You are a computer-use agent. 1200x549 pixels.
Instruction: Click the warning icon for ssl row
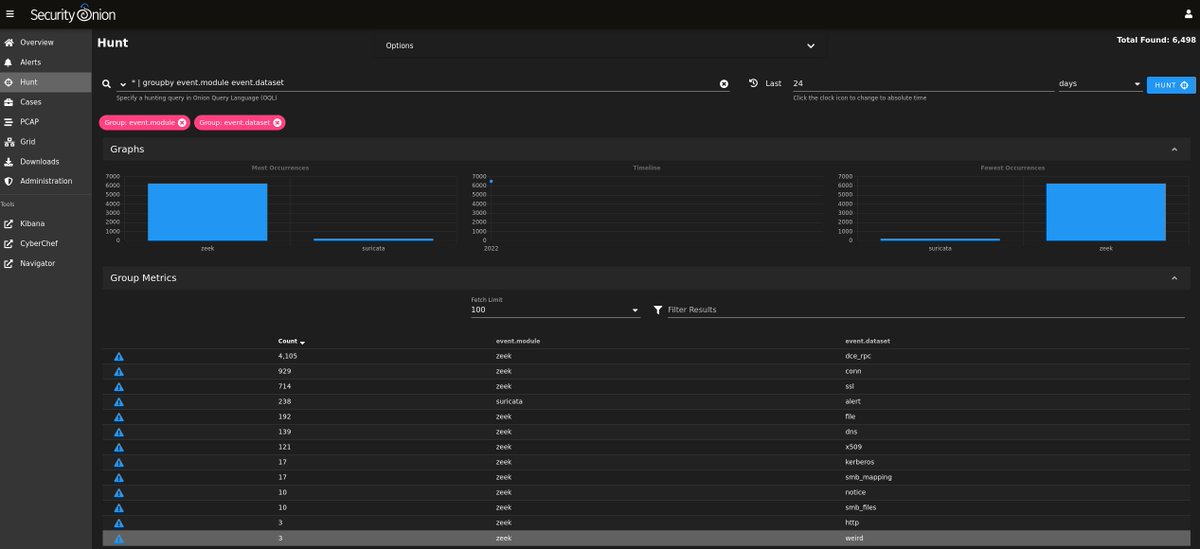(x=119, y=386)
